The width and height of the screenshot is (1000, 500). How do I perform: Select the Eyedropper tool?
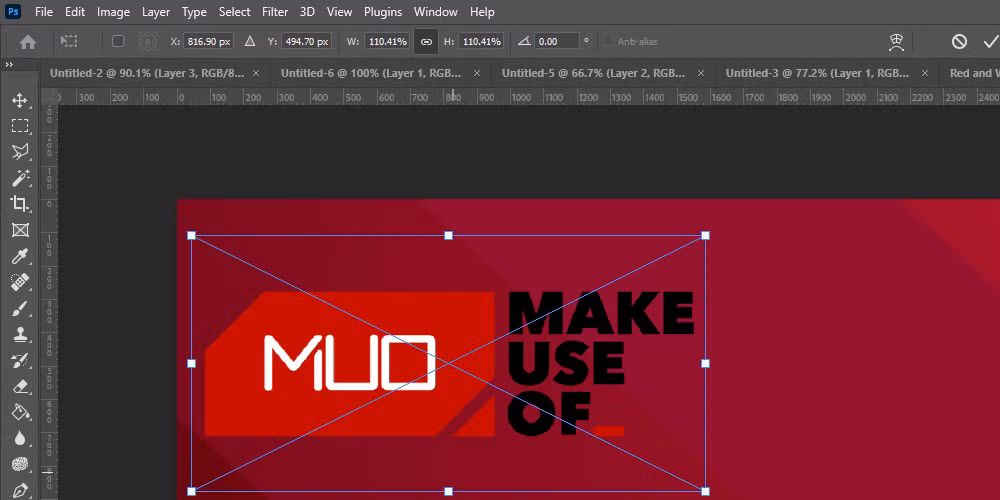tap(20, 256)
